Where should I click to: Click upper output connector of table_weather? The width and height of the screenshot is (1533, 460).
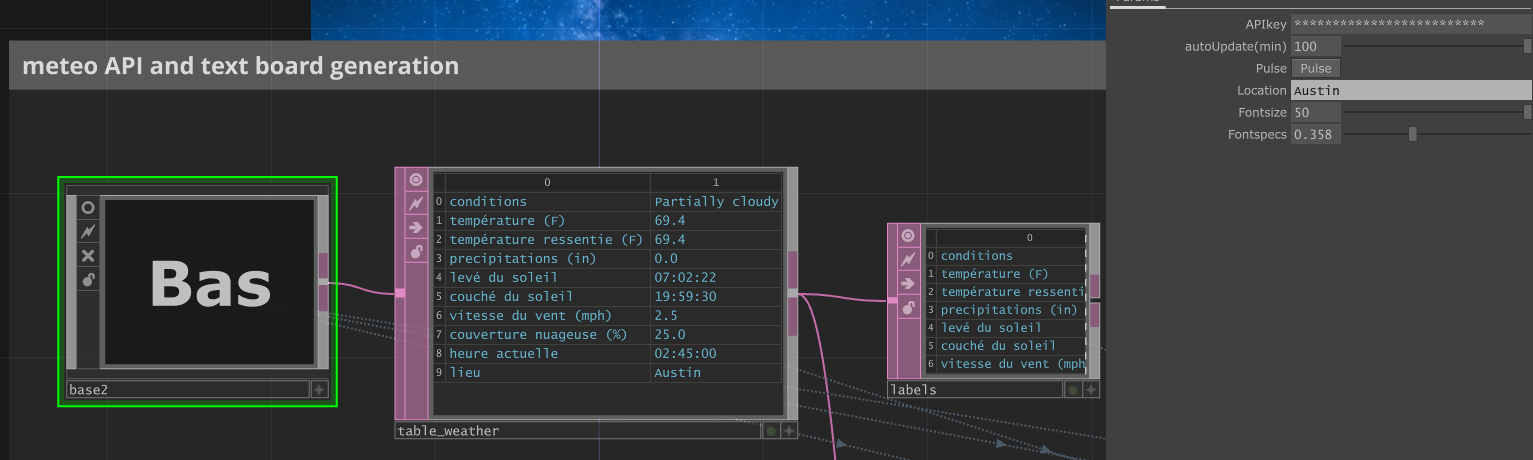[x=793, y=269]
